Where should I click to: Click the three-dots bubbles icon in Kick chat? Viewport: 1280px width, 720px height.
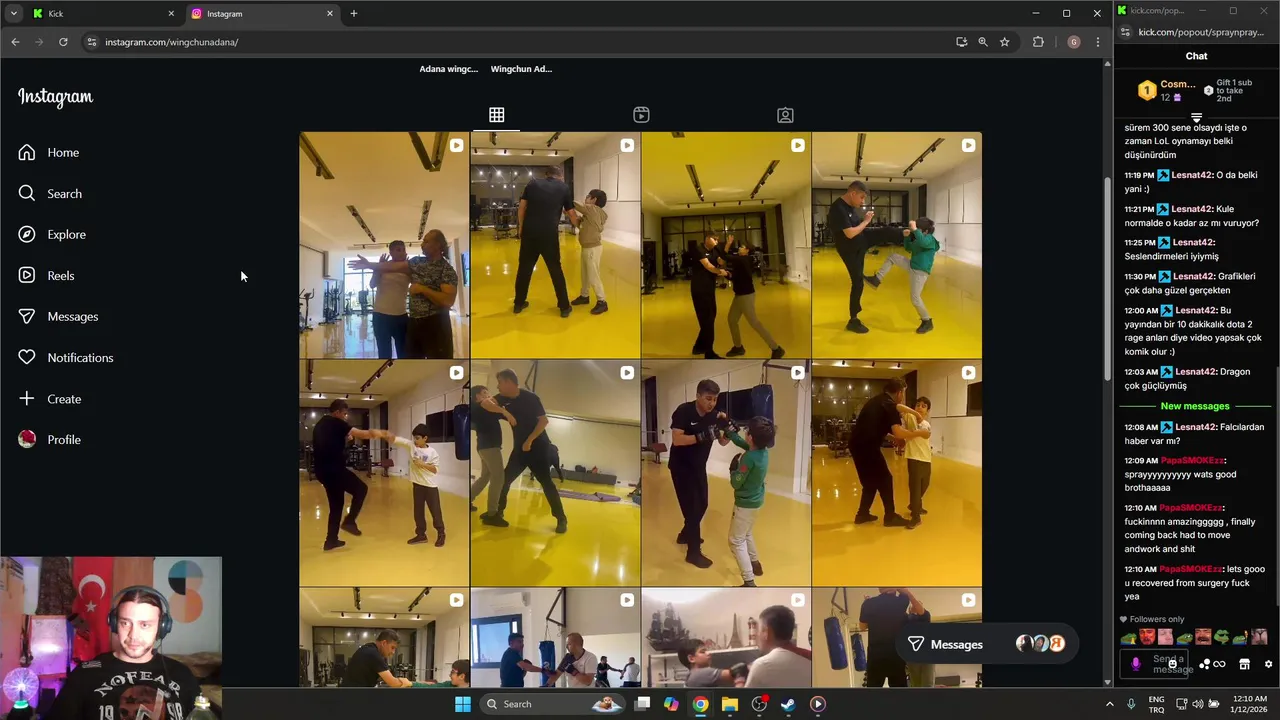(x=1204, y=664)
